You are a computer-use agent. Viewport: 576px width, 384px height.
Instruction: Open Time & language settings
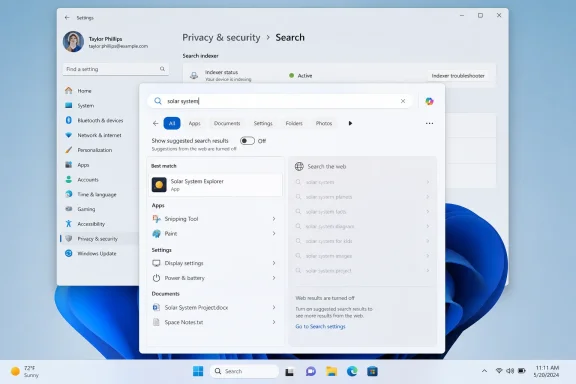tap(97, 194)
